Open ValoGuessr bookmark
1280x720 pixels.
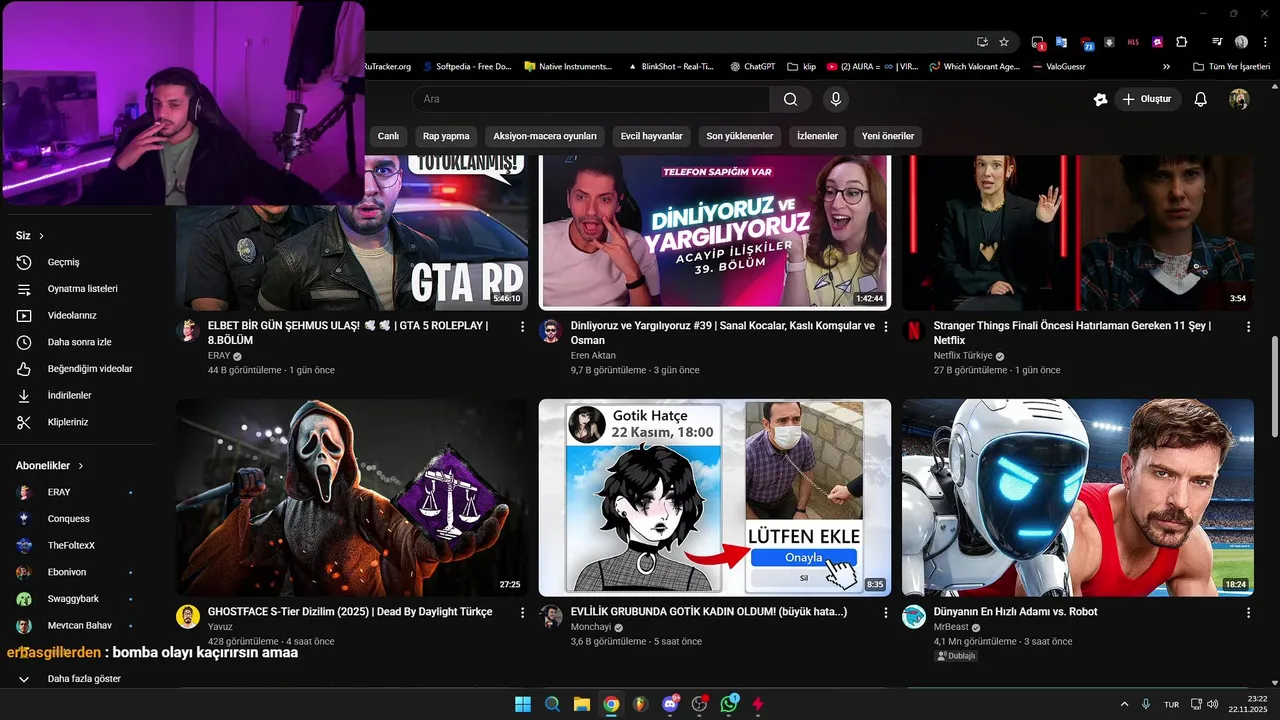(1058, 67)
